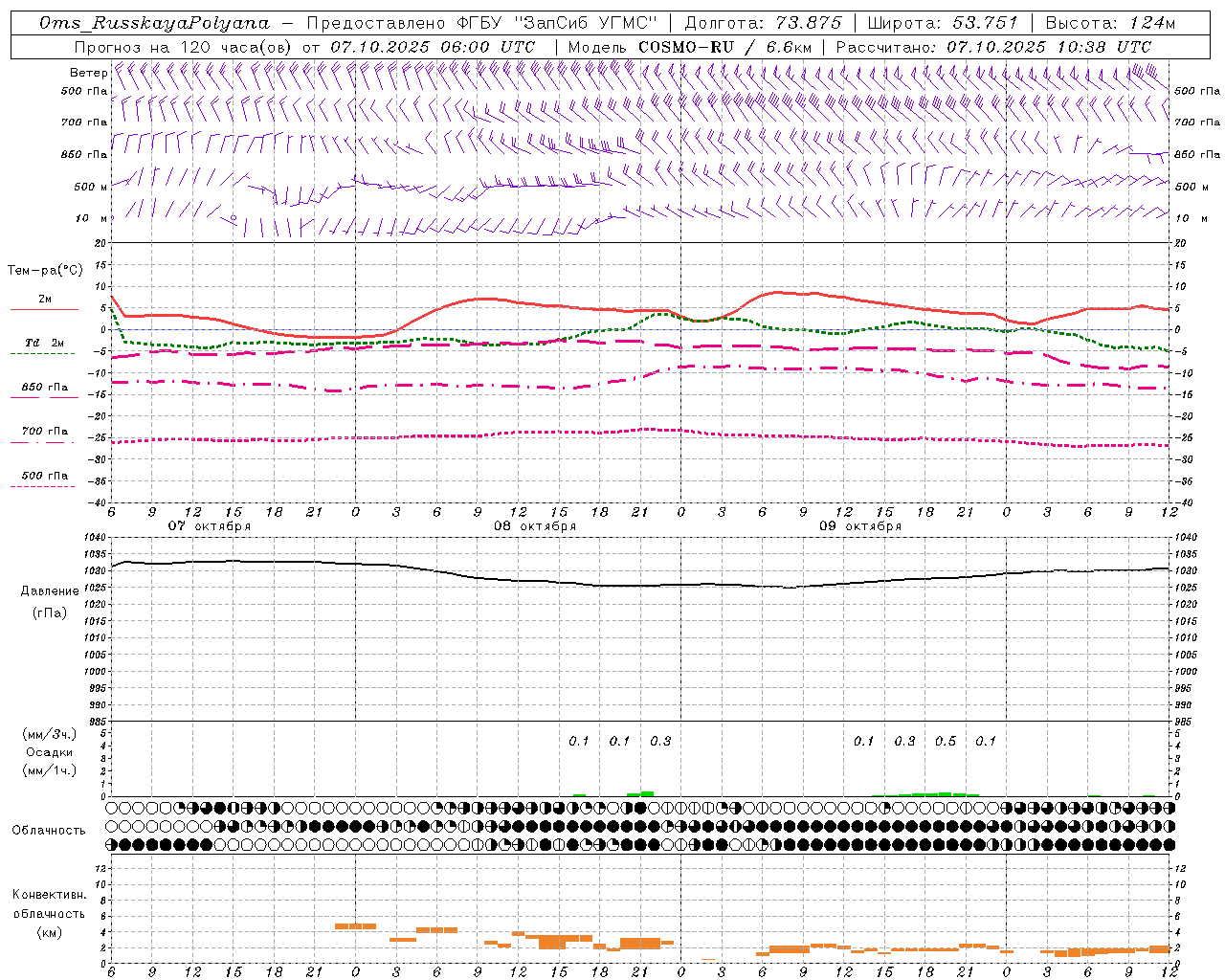This screenshot has height=980, width=1225.
Task: Click the Давление pressure panel label
Action: pyautogui.click(x=50, y=591)
